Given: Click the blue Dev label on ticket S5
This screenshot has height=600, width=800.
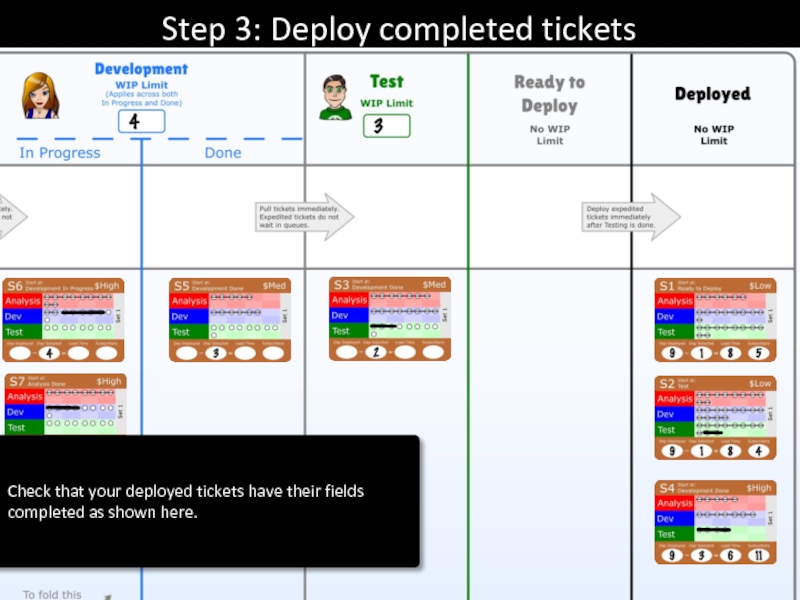Looking at the screenshot, I should pyautogui.click(x=189, y=316).
